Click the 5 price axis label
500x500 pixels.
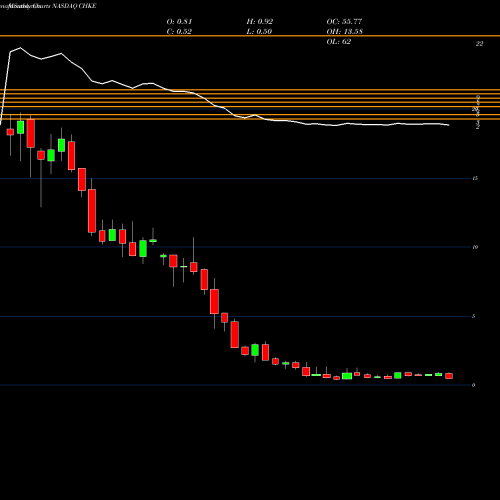click(473, 316)
